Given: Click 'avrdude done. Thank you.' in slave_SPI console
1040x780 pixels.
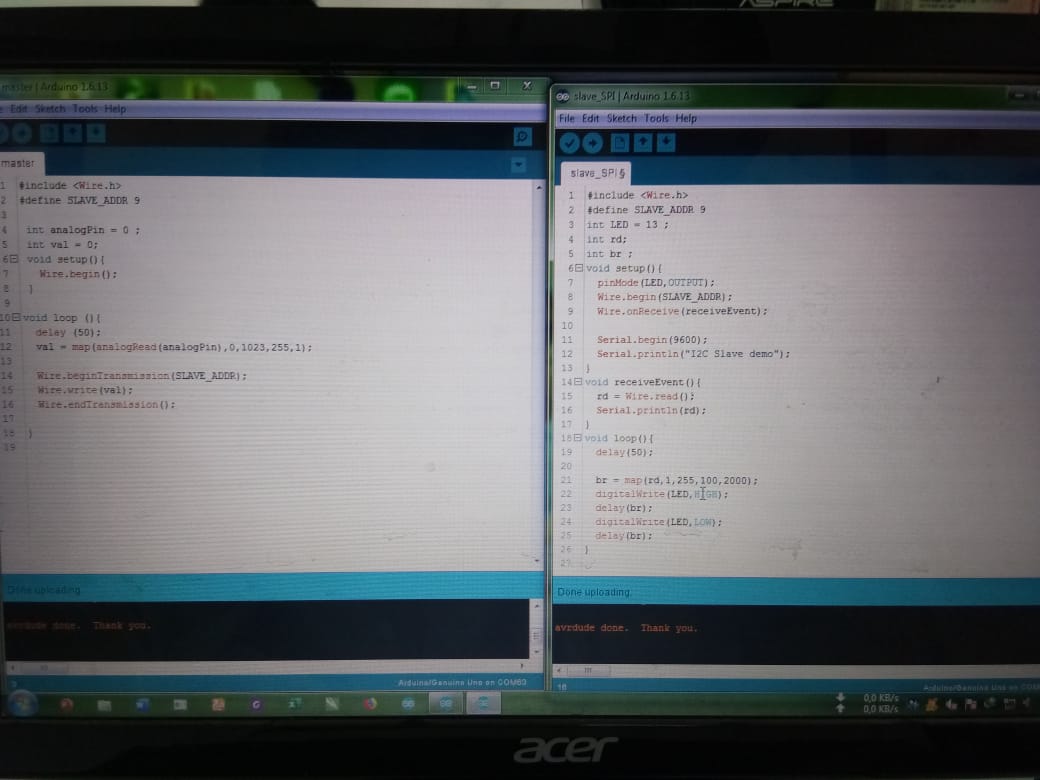Looking at the screenshot, I should [626, 627].
